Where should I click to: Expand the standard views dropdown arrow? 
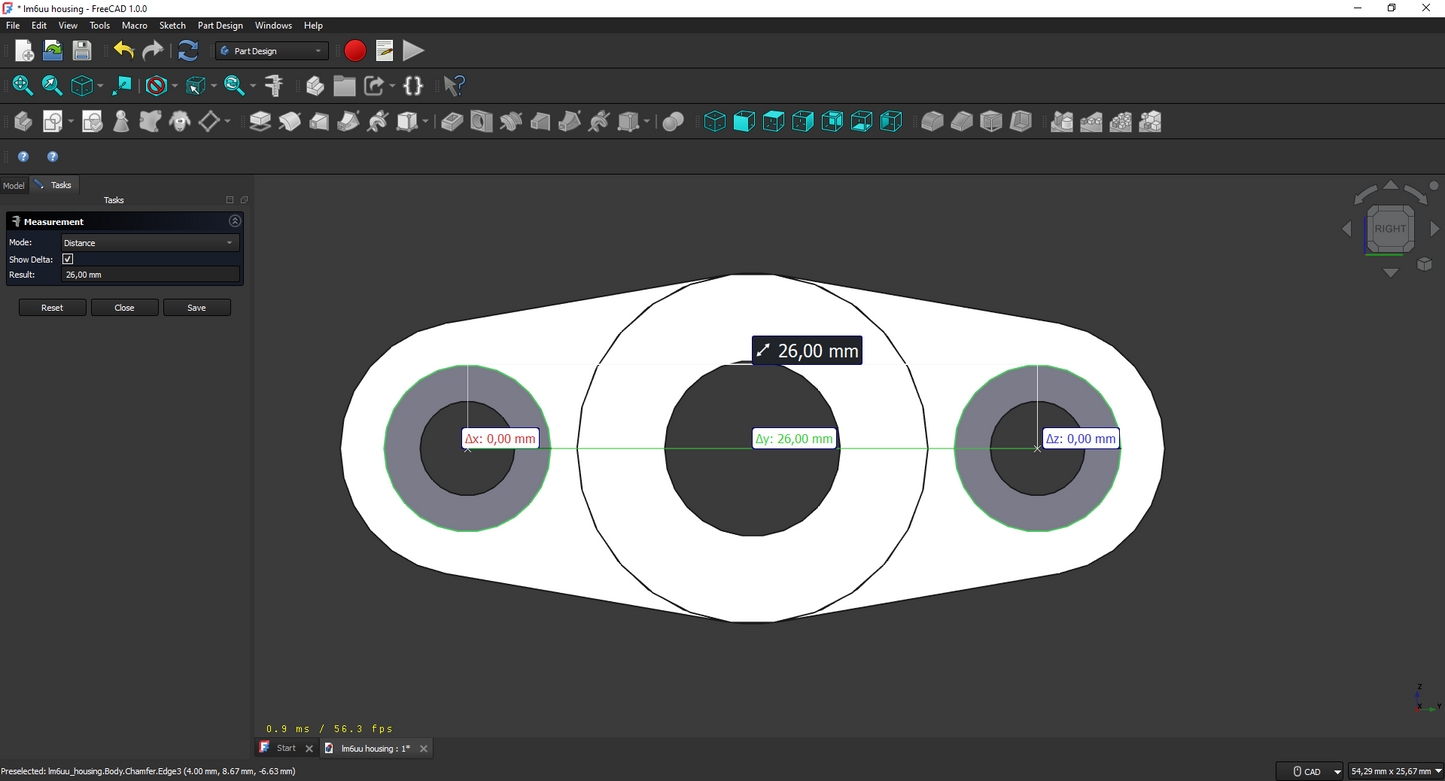pyautogui.click(x=101, y=87)
